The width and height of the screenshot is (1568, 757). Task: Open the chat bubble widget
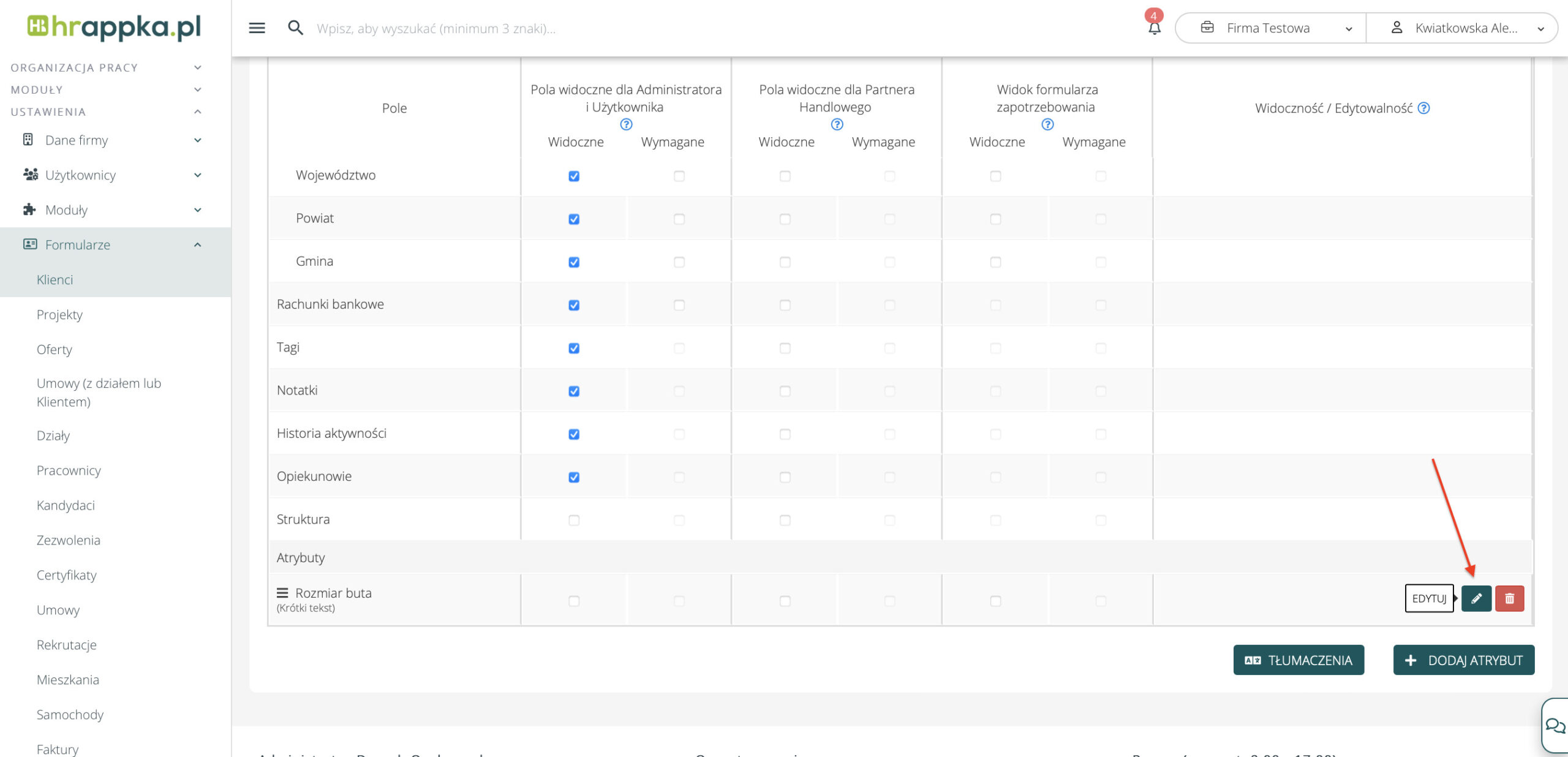point(1555,726)
